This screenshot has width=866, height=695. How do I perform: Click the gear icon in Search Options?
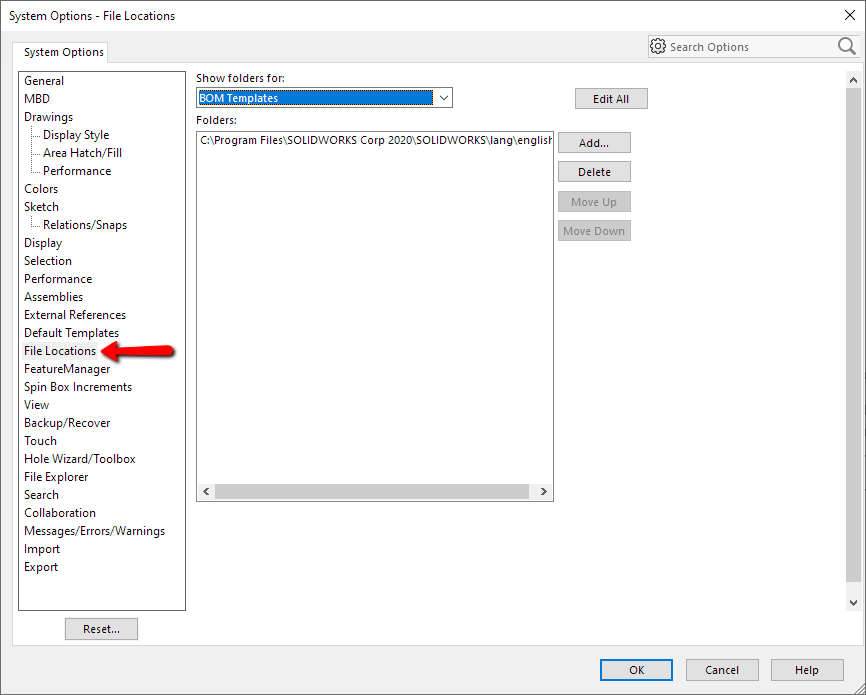coord(658,46)
